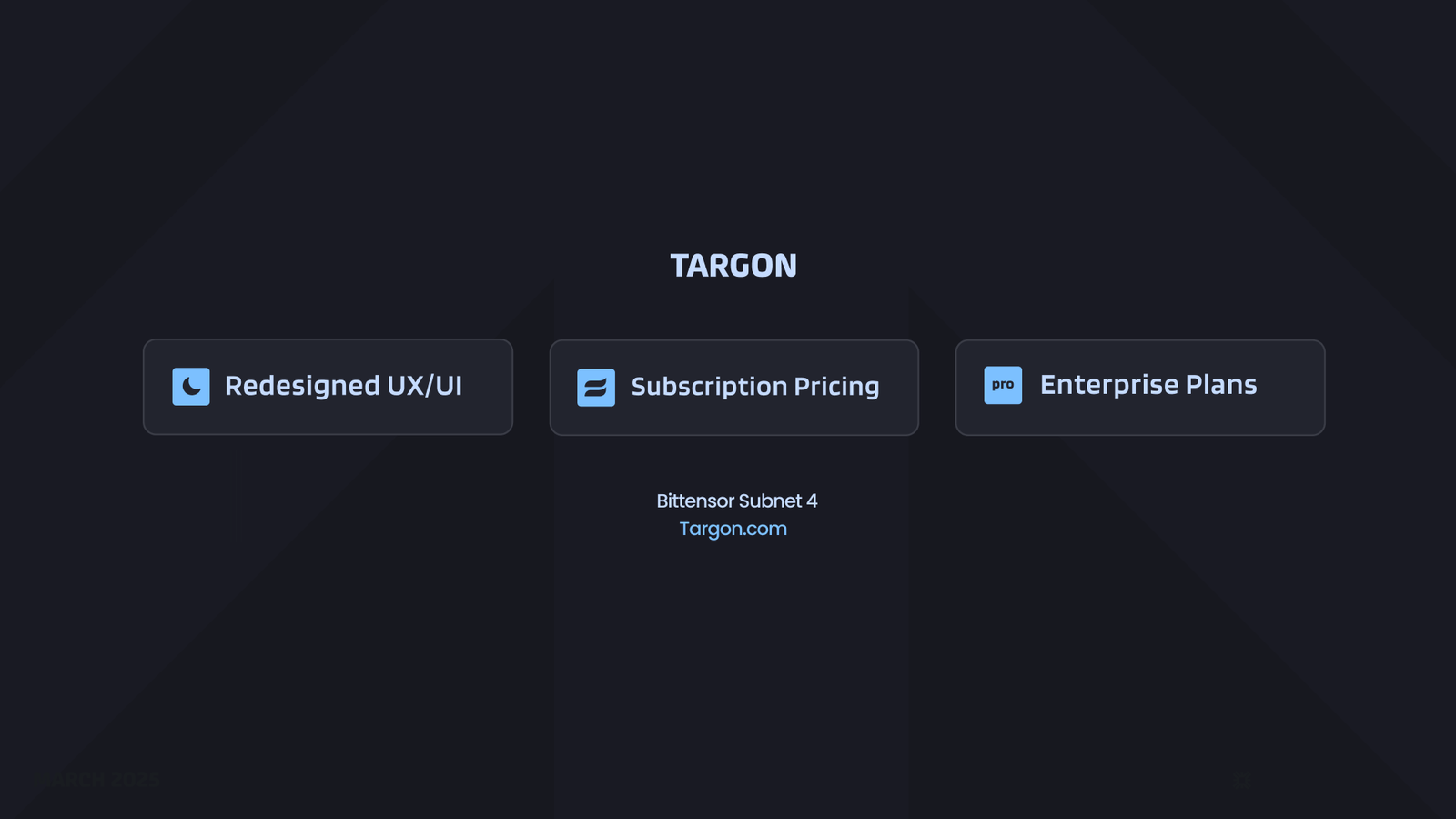Click the faint slide number in footer
The image size is (1456, 819).
[x=1241, y=780]
